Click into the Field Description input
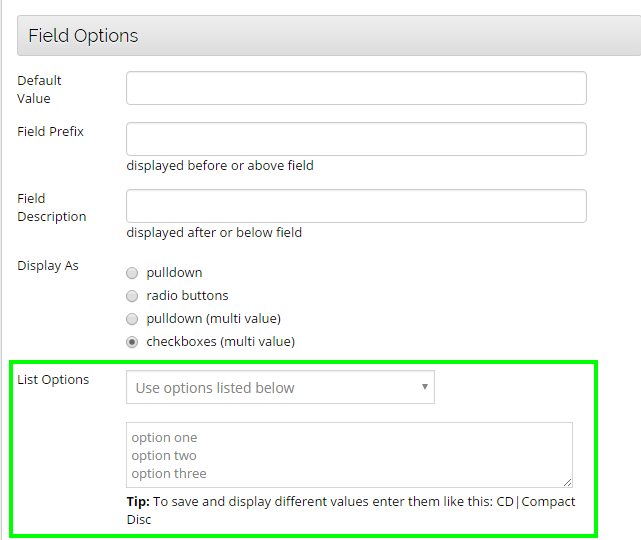The image size is (641, 540). (x=356, y=206)
